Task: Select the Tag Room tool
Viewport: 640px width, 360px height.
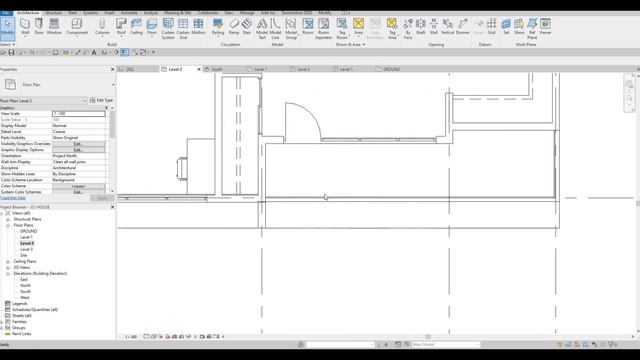Action: tap(342, 29)
